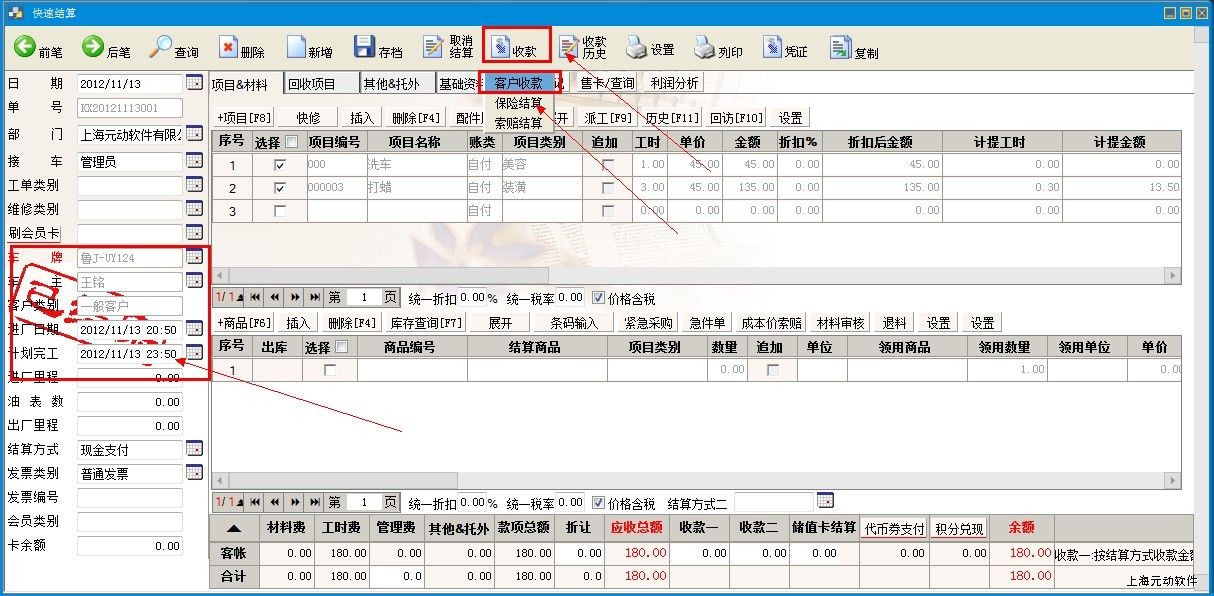The height and width of the screenshot is (596, 1214).
Task: Click the 后笔 next record icon
Action: pos(93,46)
